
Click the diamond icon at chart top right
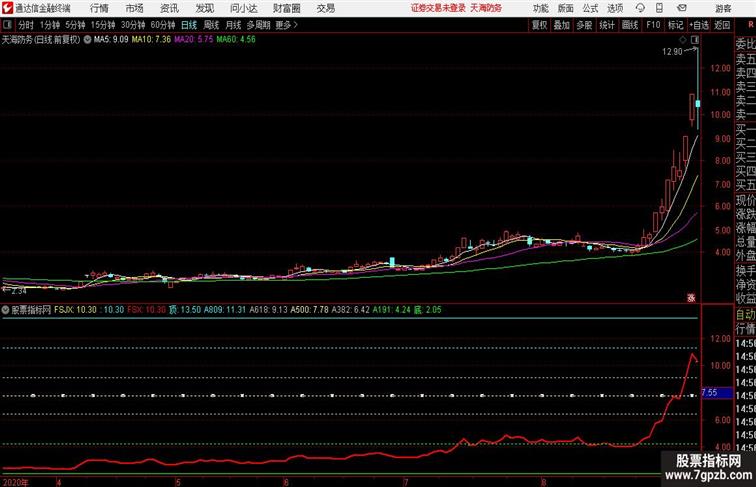pyautogui.click(x=683, y=40)
